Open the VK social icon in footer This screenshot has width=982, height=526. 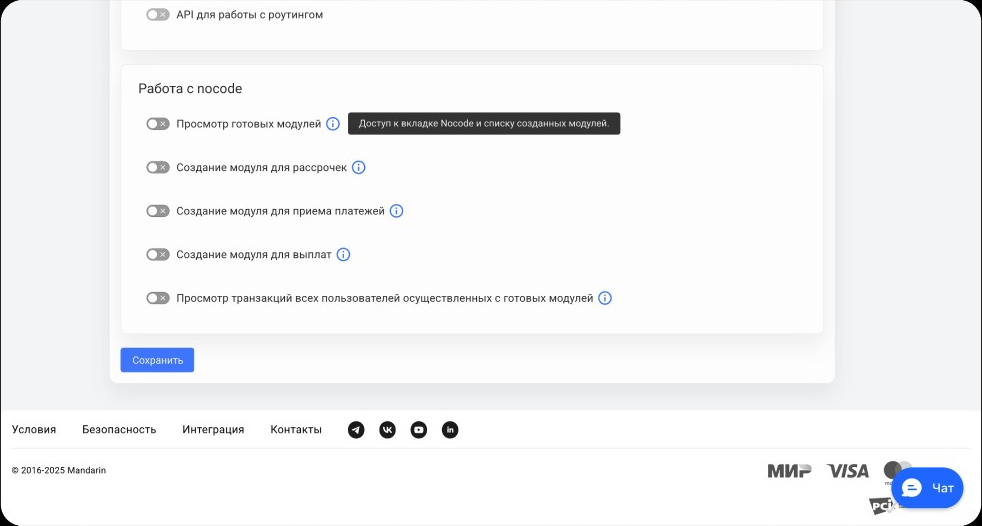point(387,430)
